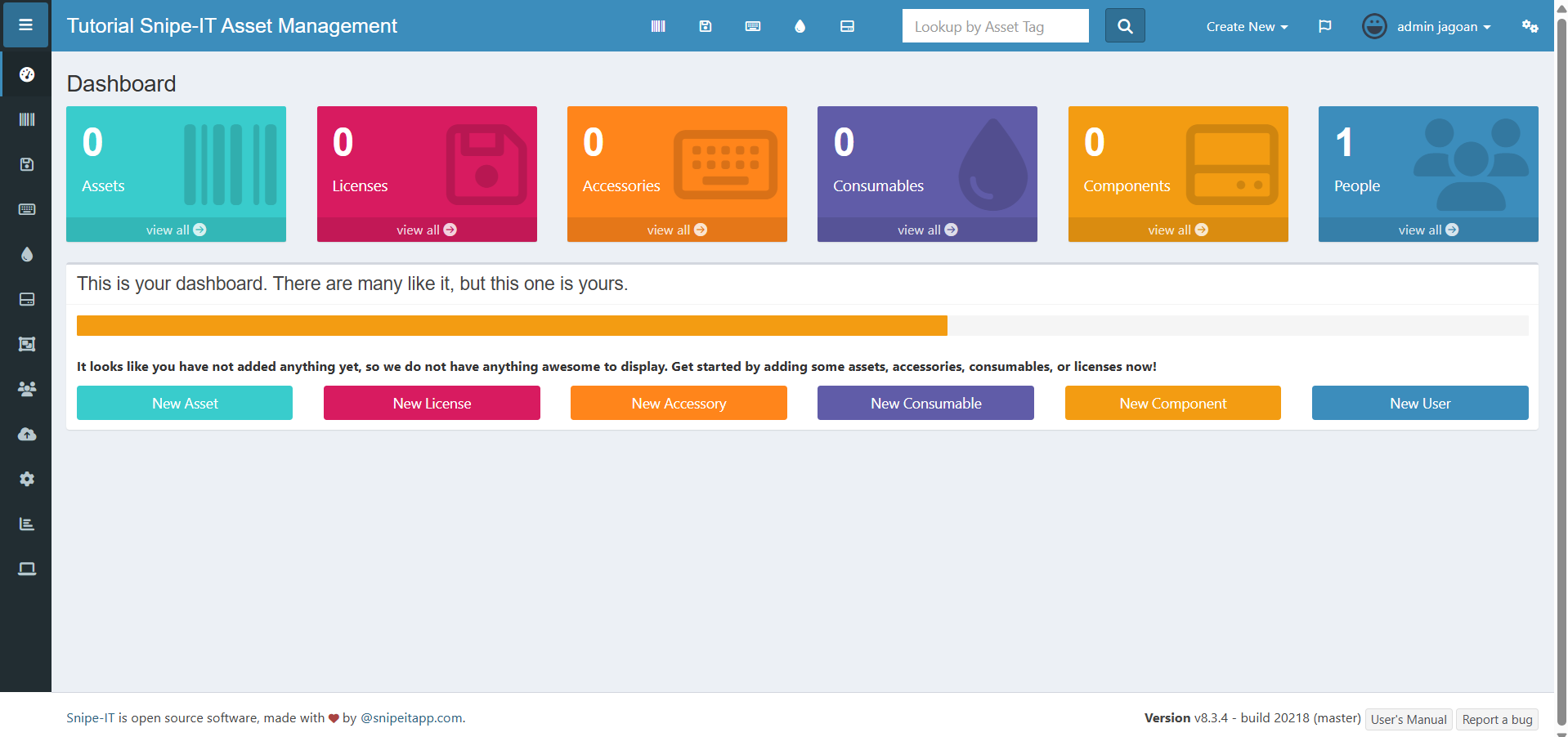This screenshot has height=737, width=1568.
Task: View all under the Licenses tile
Action: tap(427, 230)
